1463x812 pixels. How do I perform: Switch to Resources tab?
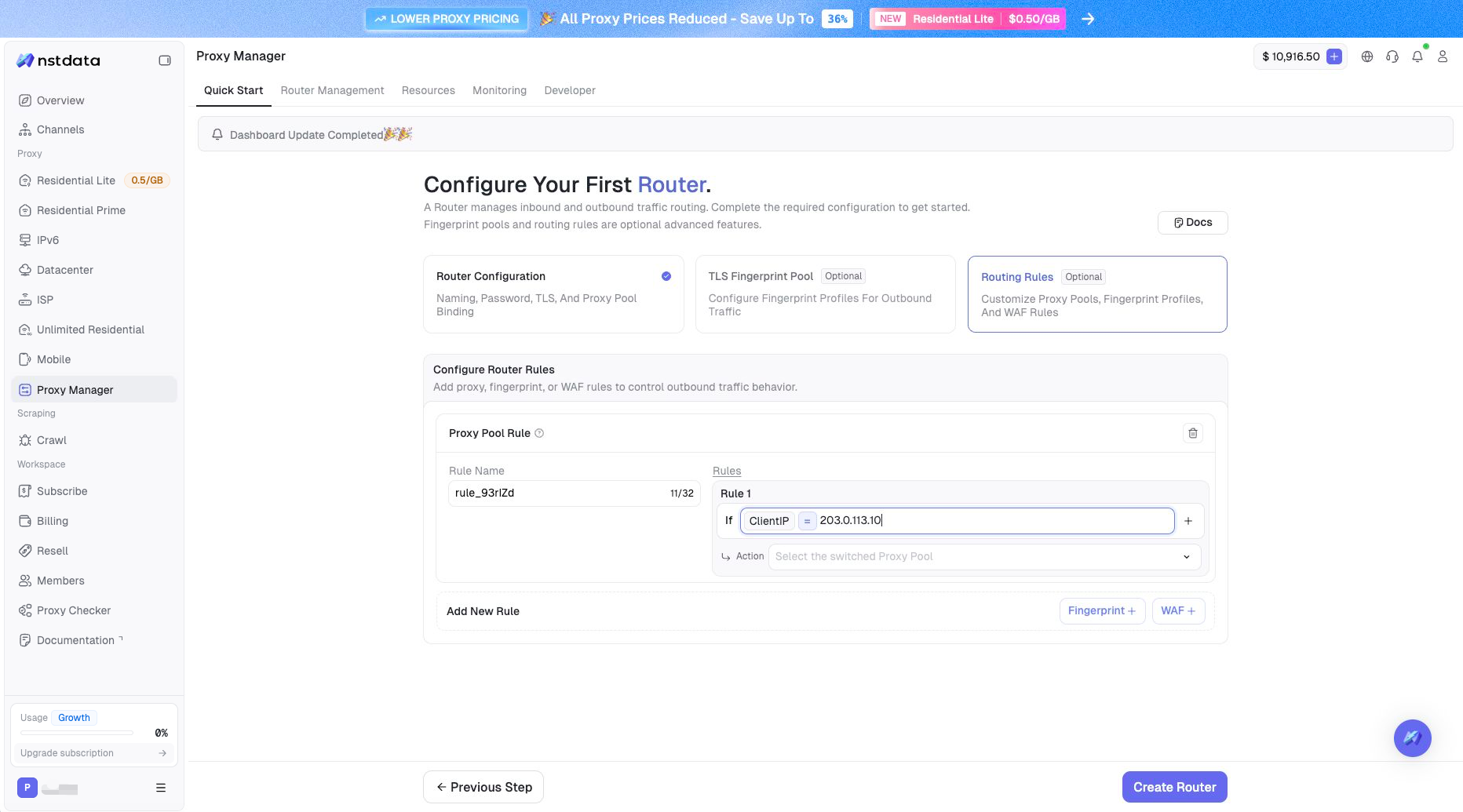pyautogui.click(x=429, y=90)
